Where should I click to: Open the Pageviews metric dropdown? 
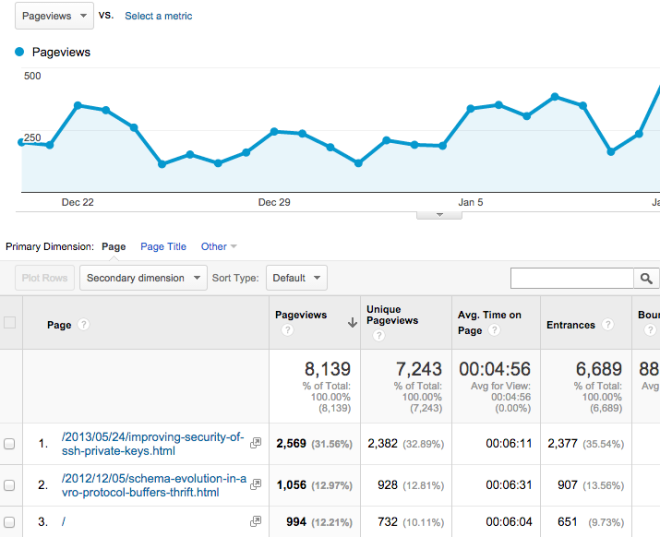(54, 16)
